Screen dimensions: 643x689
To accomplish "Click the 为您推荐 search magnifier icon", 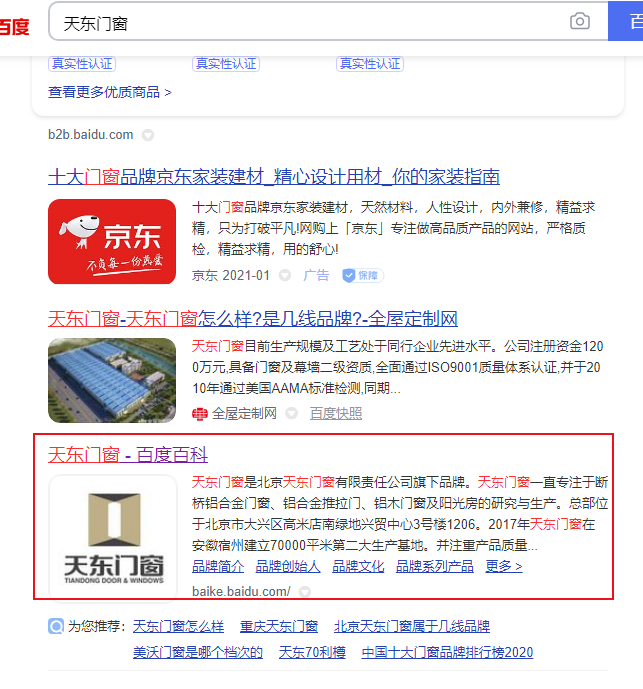I will click(x=56, y=626).
